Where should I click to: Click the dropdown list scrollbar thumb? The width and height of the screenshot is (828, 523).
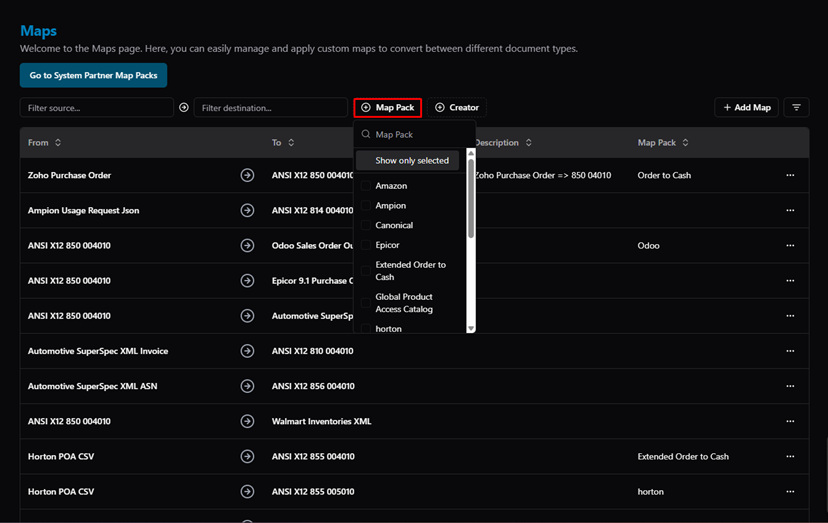pos(471,198)
